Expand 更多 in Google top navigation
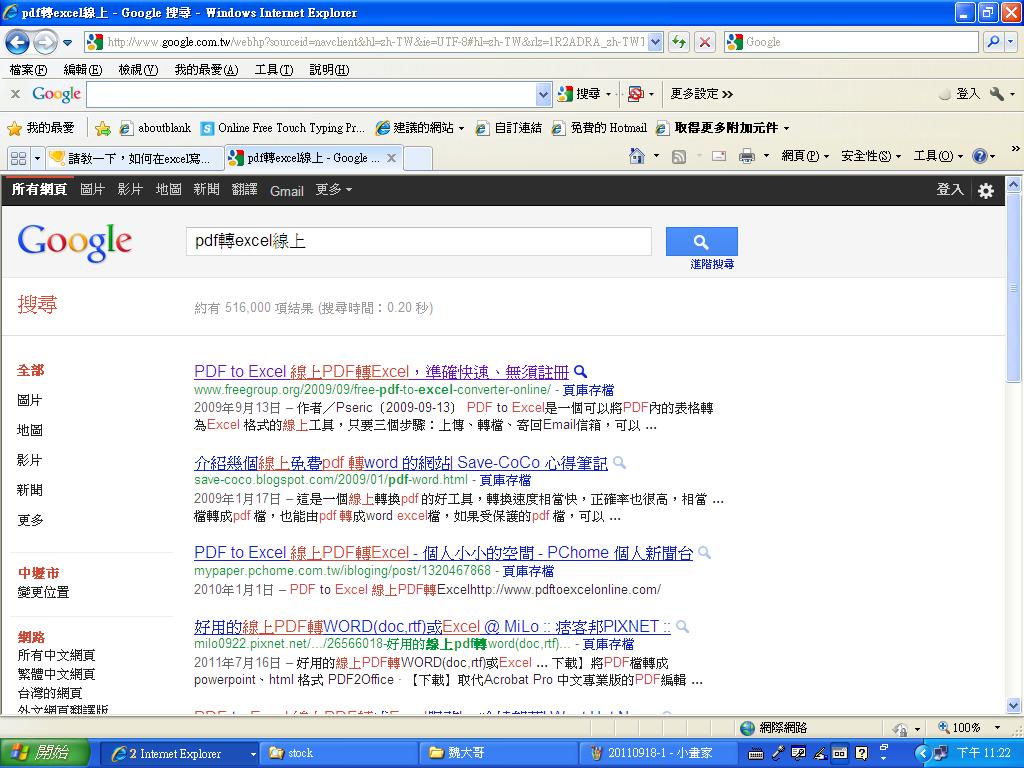 click(x=334, y=190)
